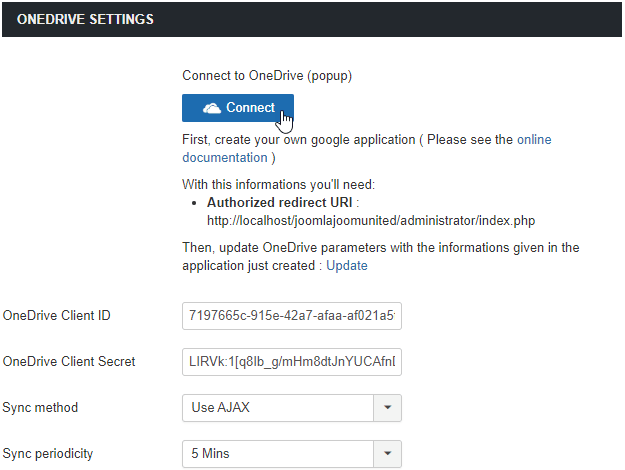Select the OneDrive Client Secret label
The height and width of the screenshot is (470, 625).
click(x=69, y=361)
